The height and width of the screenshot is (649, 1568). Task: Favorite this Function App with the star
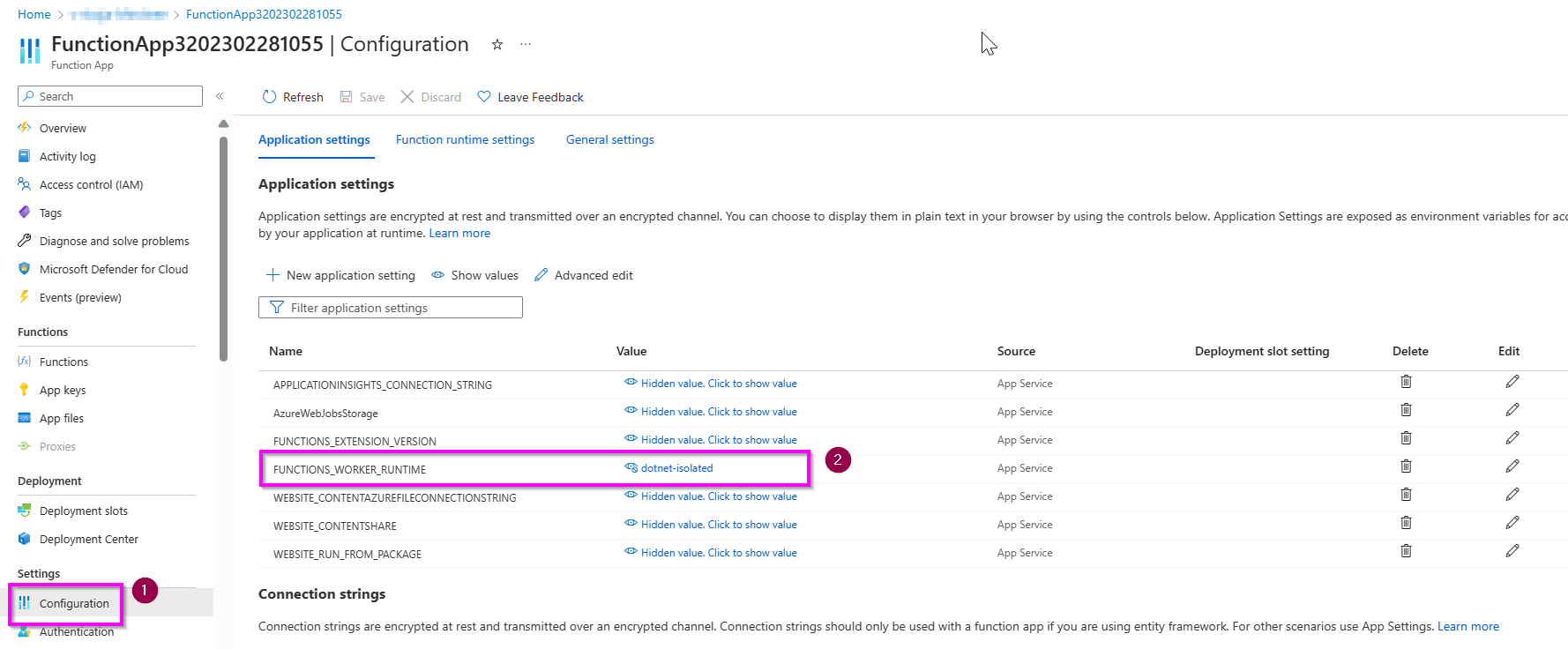497,44
